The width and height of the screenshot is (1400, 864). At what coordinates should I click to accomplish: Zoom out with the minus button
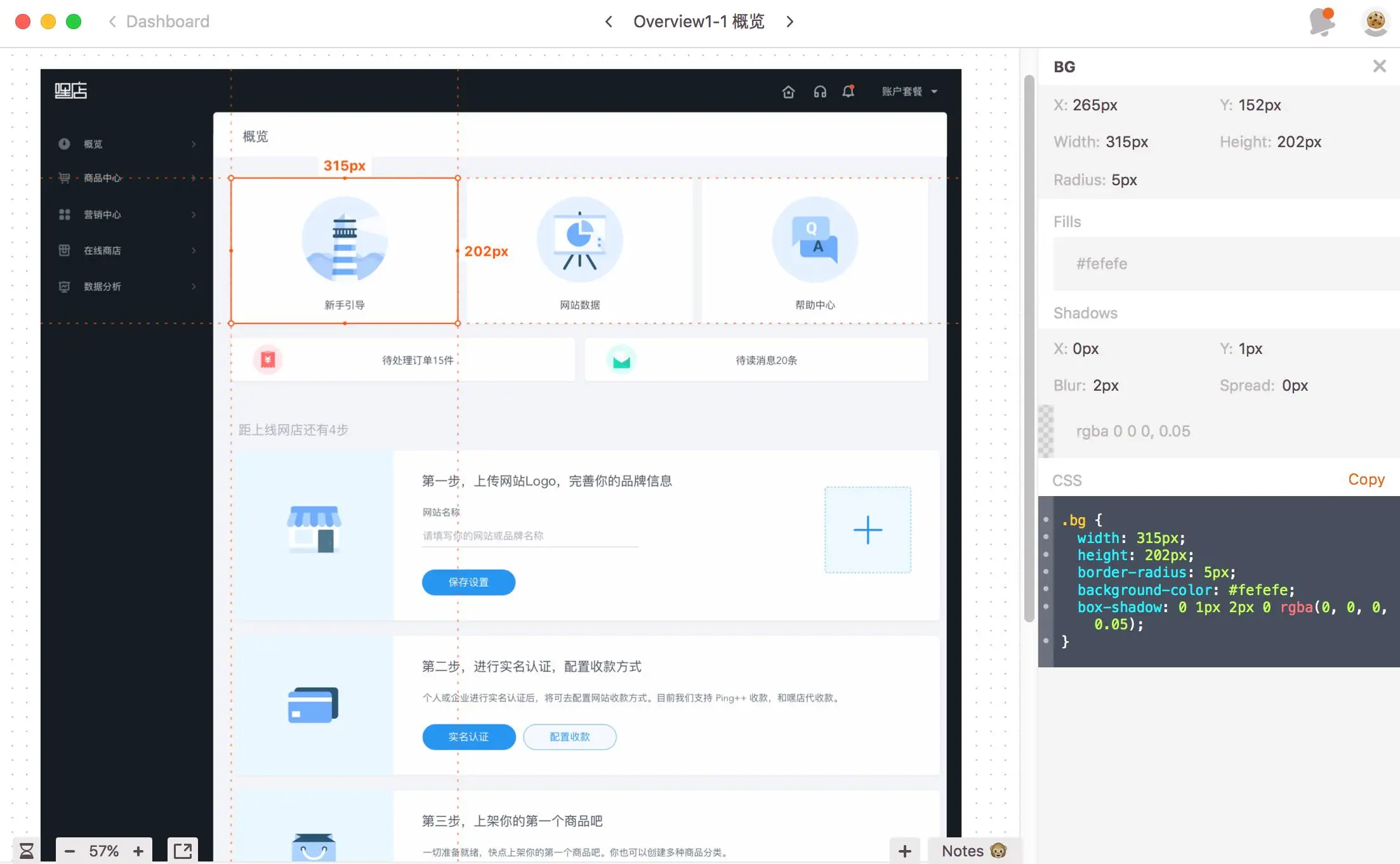[x=70, y=851]
